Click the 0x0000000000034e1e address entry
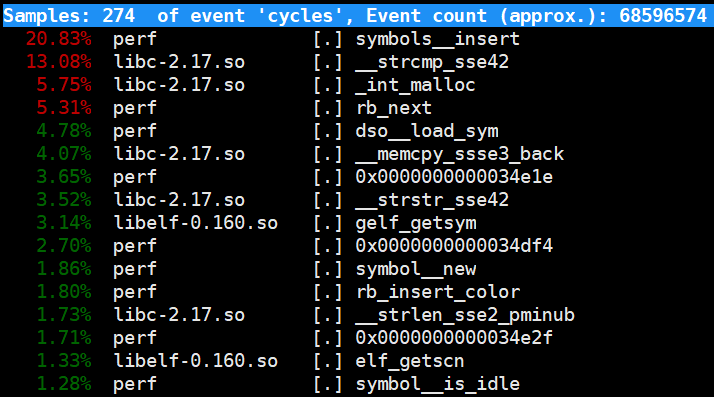714x397 pixels. 454,177
